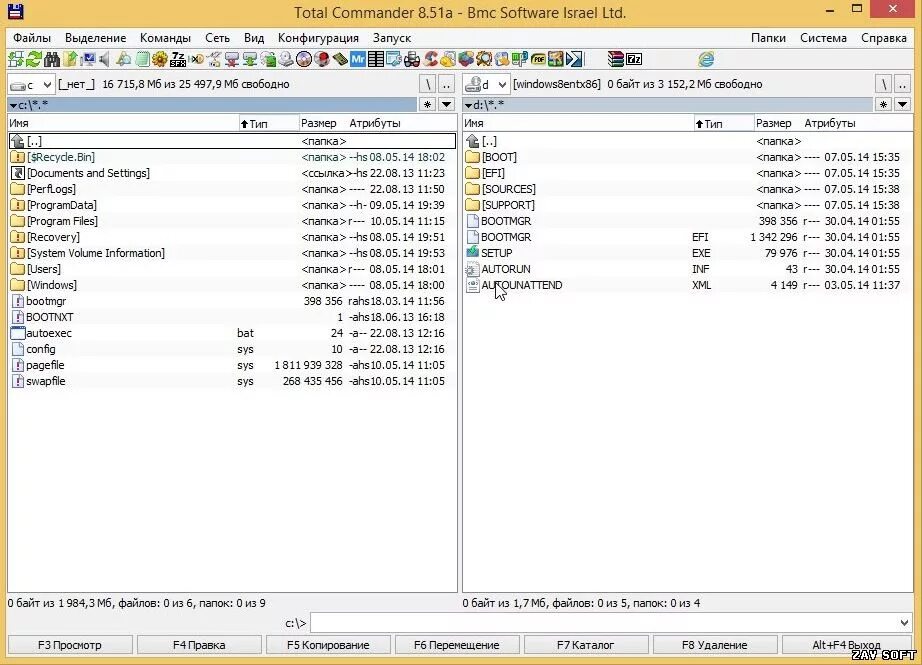The width and height of the screenshot is (922, 665).
Task: Open left panel favorites asterisk button
Action: (x=427, y=105)
